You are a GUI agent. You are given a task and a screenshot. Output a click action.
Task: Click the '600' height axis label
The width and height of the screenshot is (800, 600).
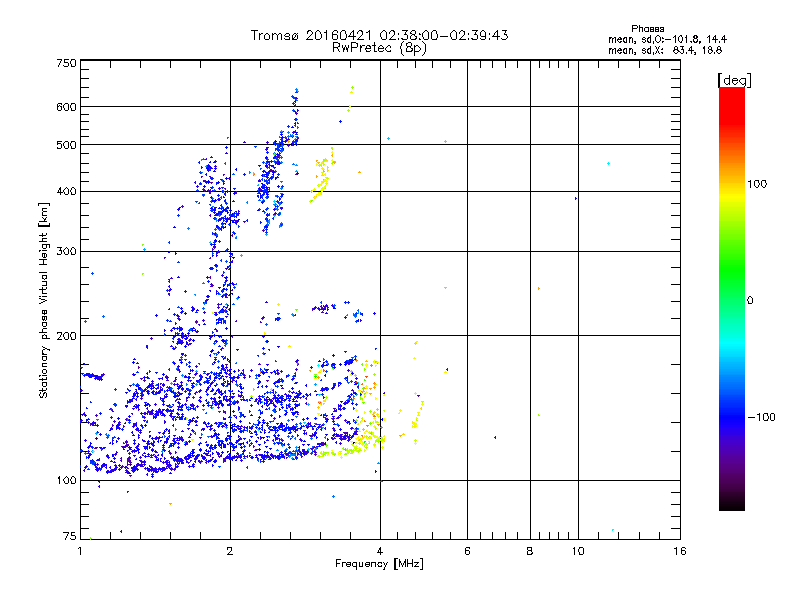tap(66, 107)
